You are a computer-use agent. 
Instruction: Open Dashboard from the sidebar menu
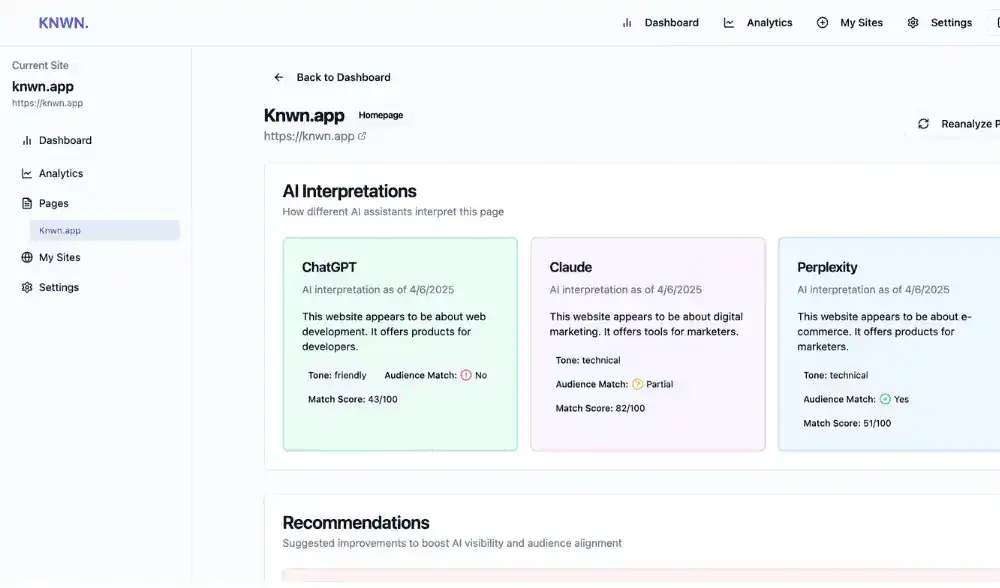pyautogui.click(x=65, y=140)
